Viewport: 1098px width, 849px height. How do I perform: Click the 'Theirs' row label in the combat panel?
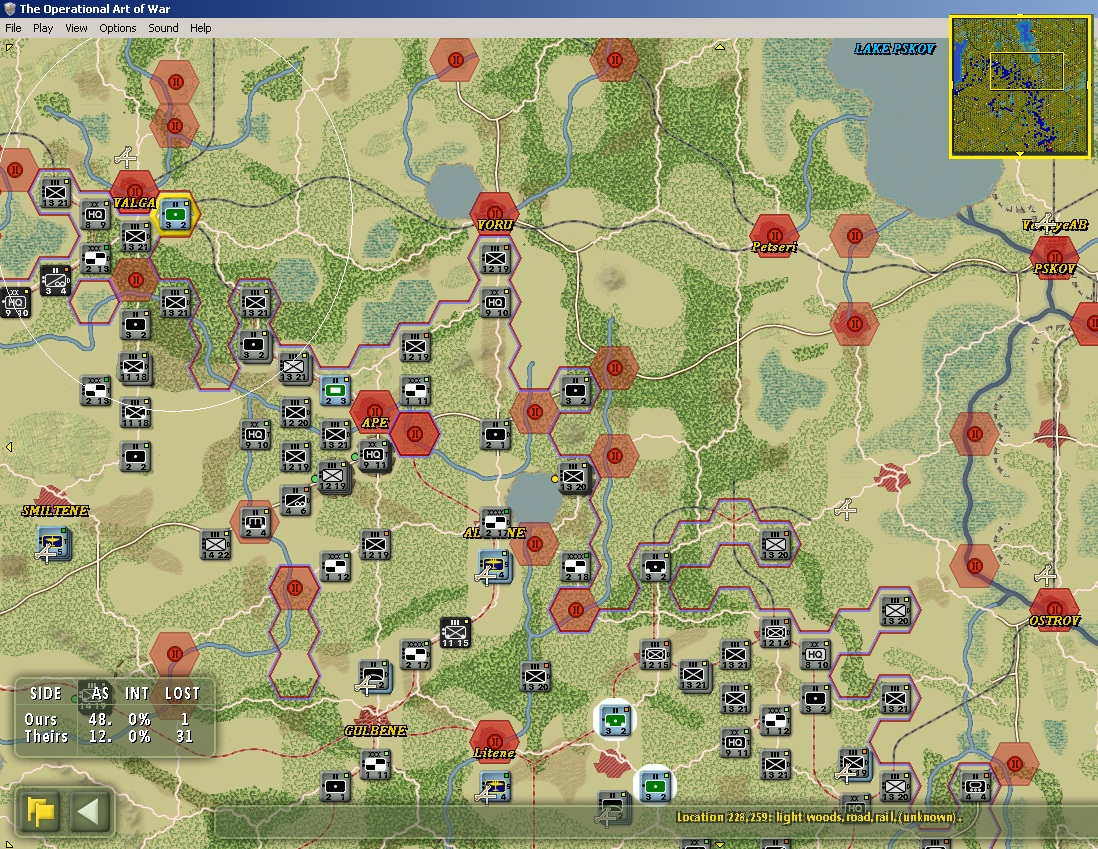tap(46, 736)
